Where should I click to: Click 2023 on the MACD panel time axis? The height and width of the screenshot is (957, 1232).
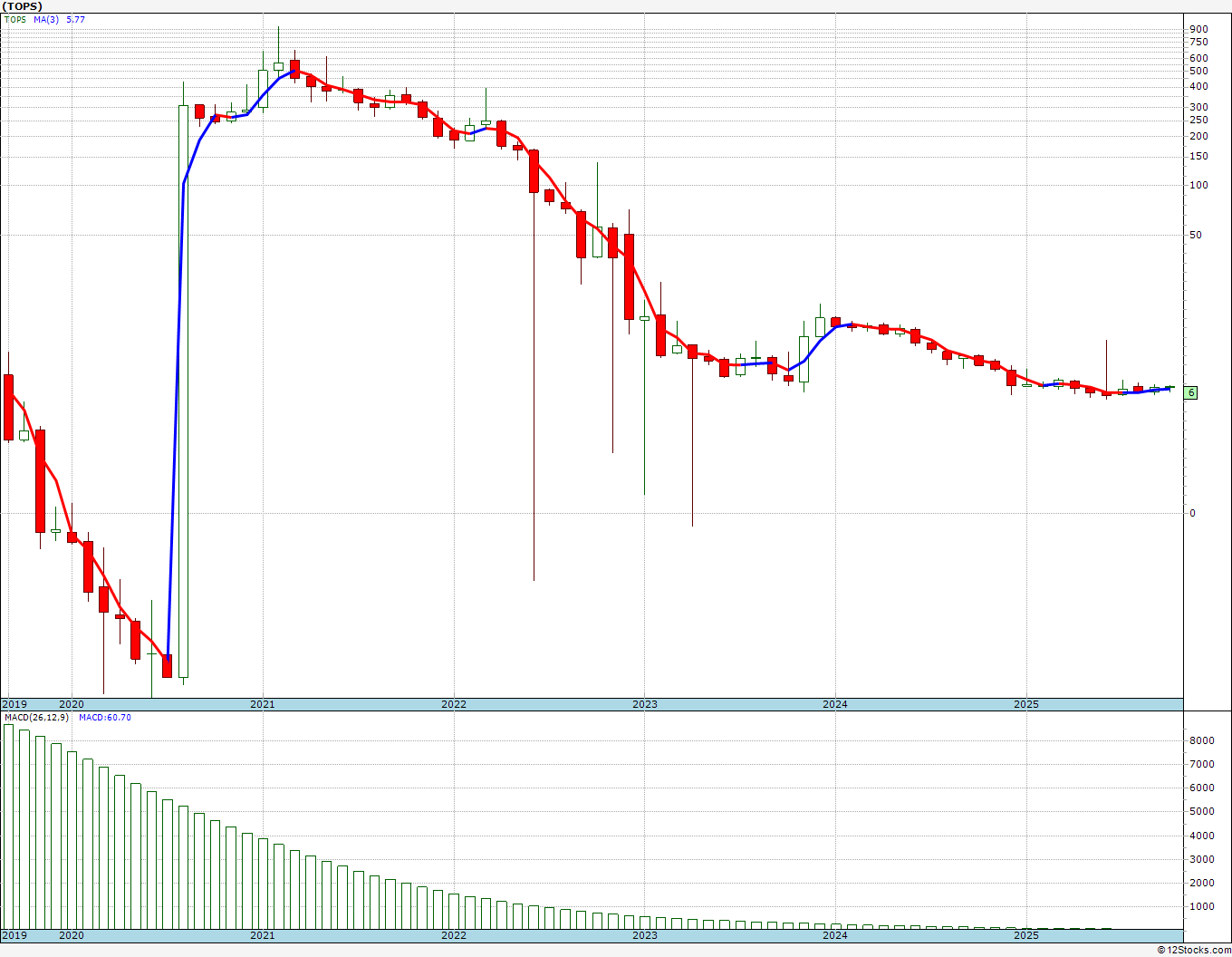coord(645,935)
